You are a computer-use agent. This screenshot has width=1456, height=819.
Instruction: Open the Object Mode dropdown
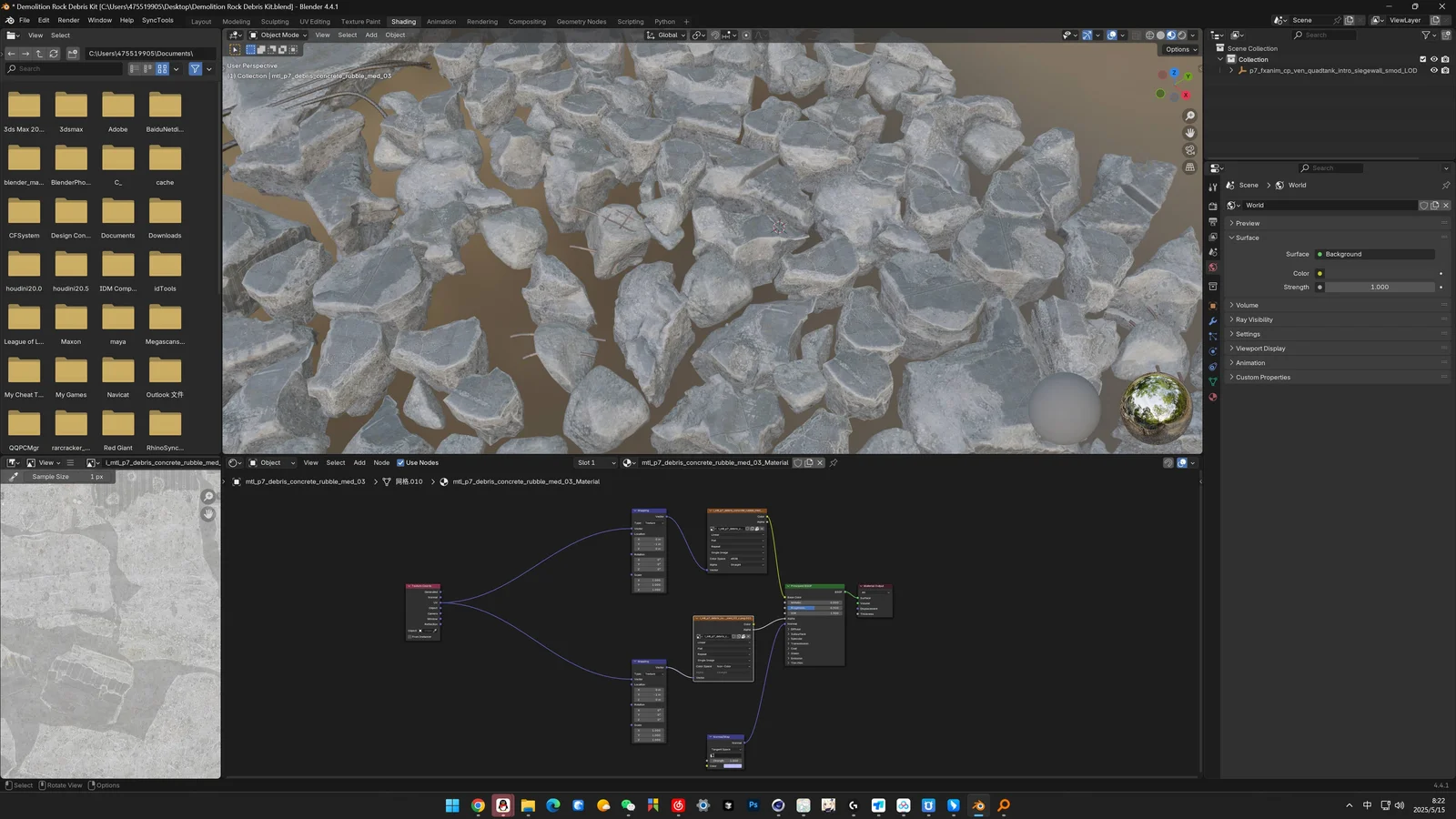[278, 35]
